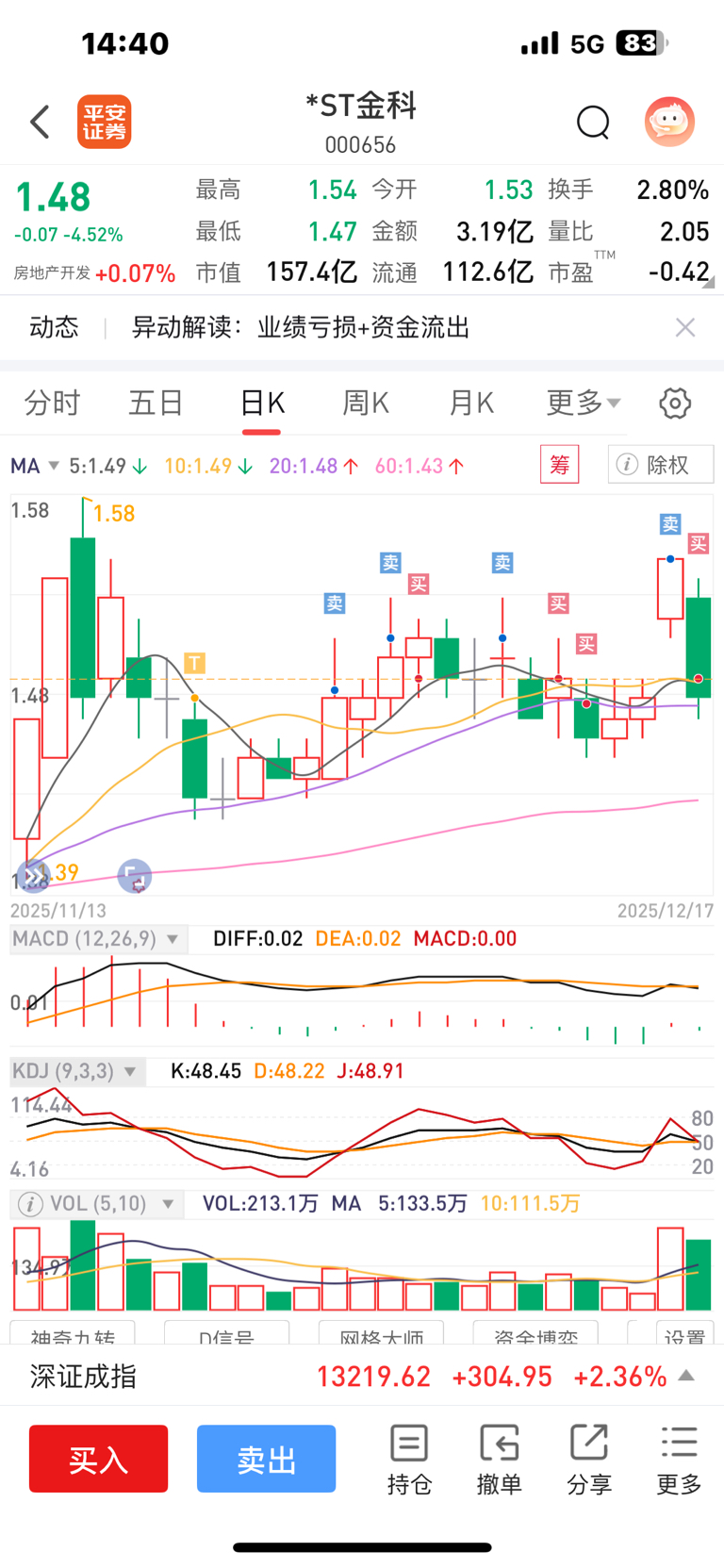Screen dimensions: 724x1568
Task: Open 更多 menu icon at bottom
Action: point(679,1460)
